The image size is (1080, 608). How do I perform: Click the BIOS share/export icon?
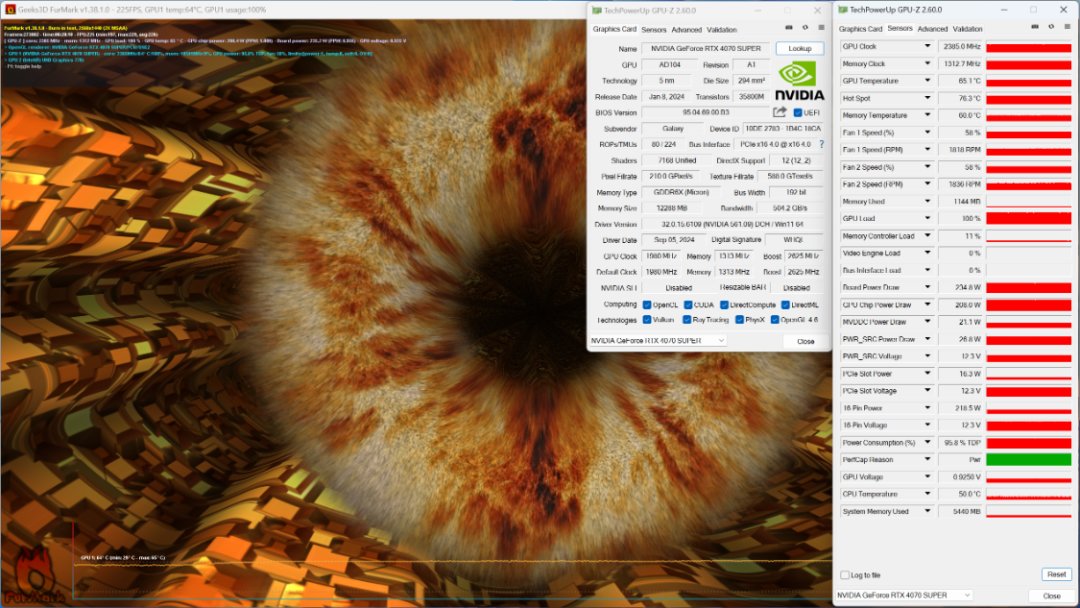click(x=779, y=112)
